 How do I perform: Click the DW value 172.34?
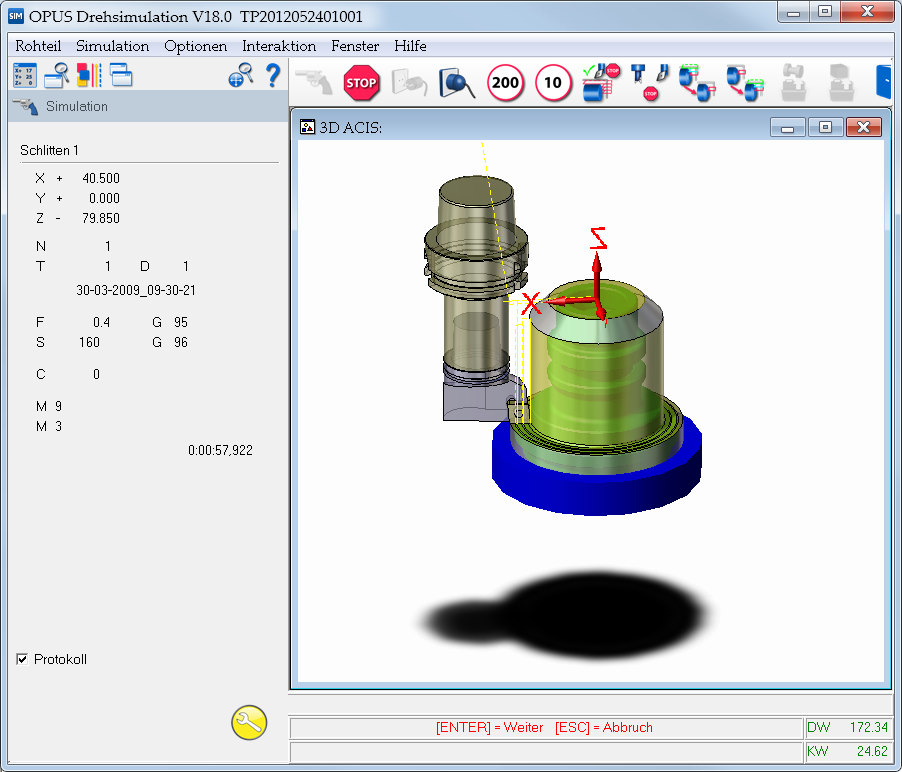pyautogui.click(x=869, y=728)
